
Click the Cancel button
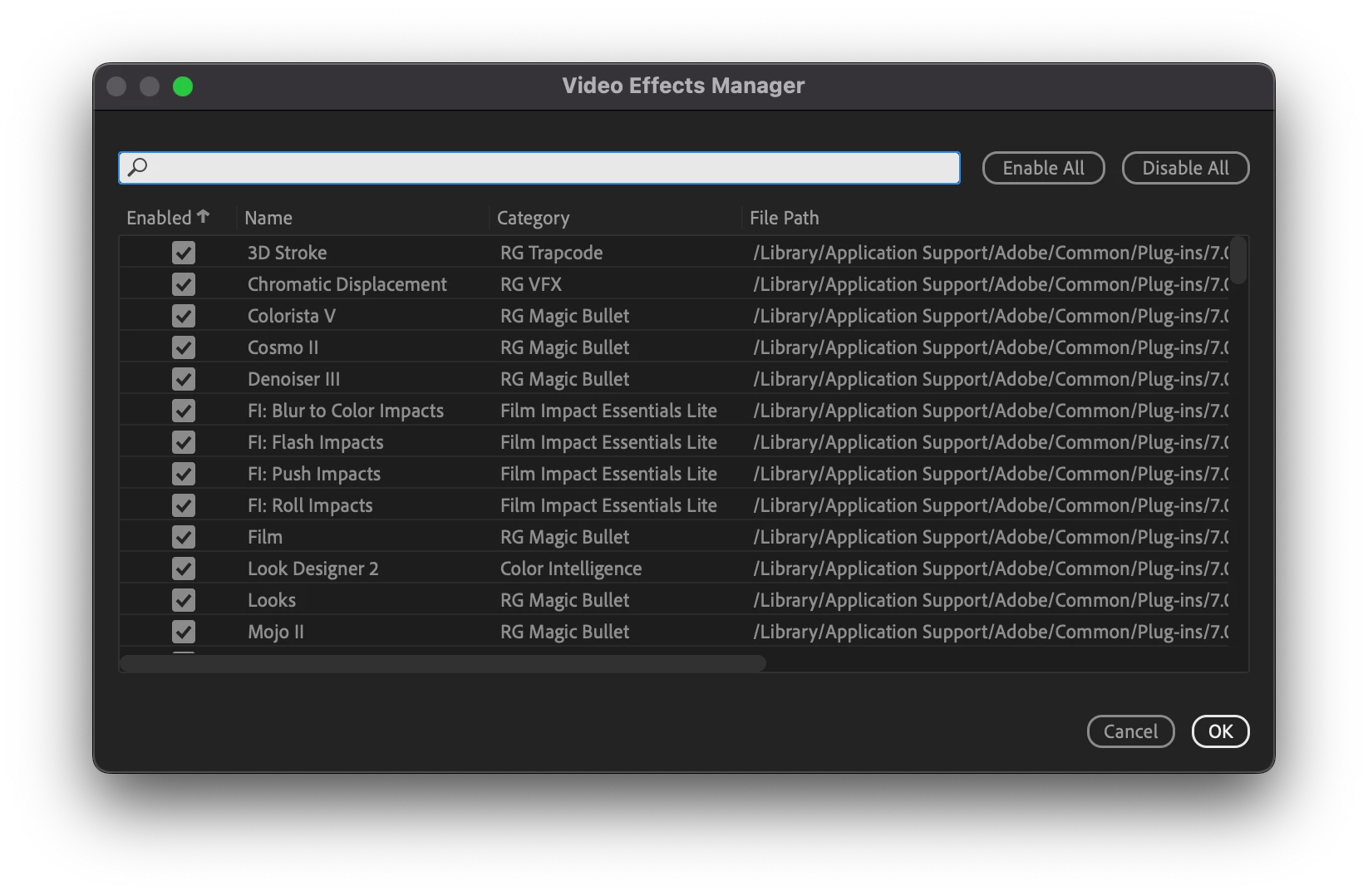[x=1130, y=731]
